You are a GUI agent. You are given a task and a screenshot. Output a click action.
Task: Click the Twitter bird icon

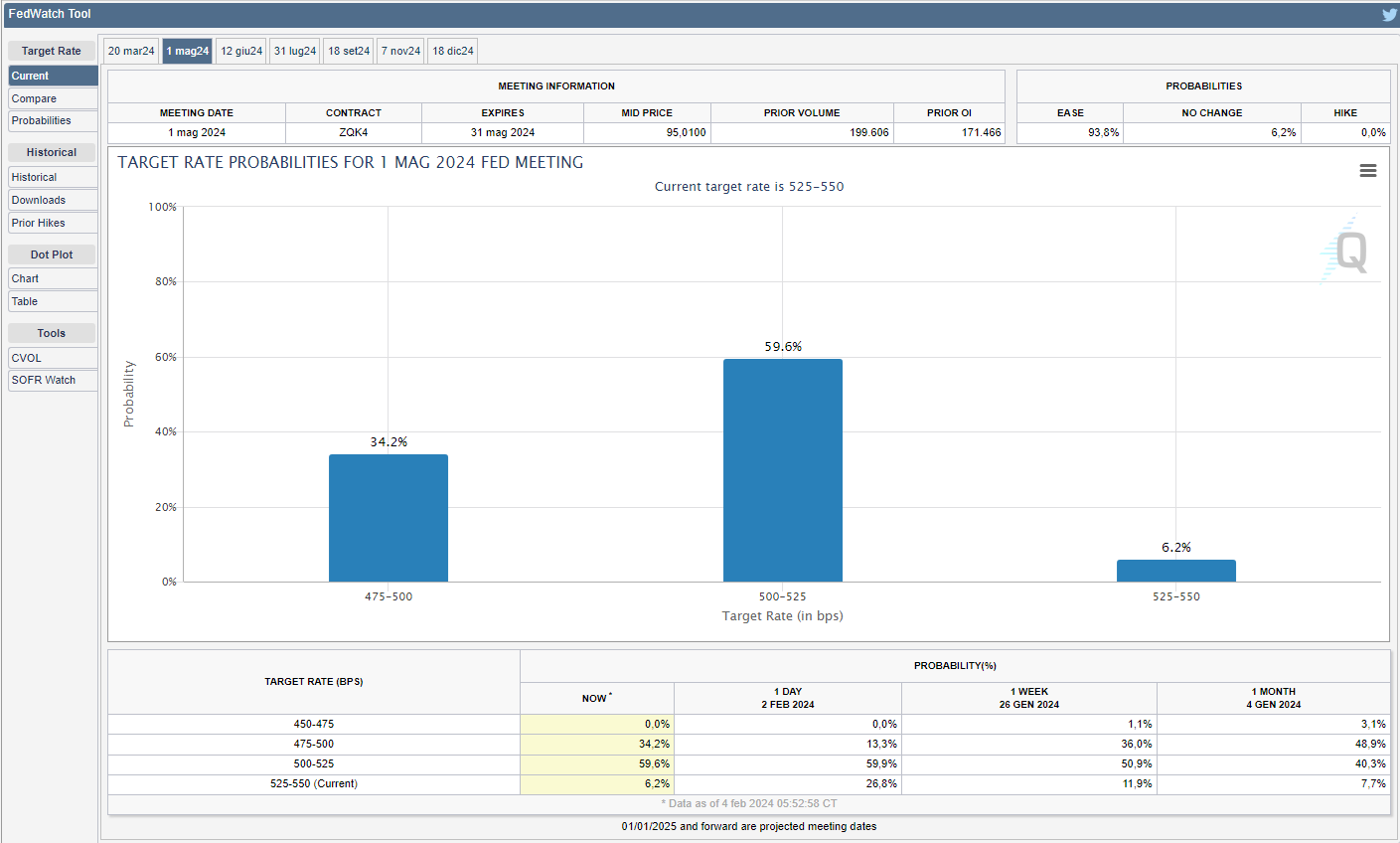point(1388,14)
